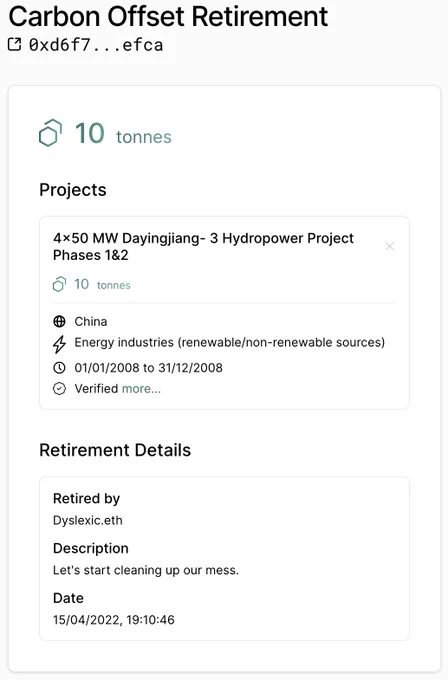Click the retirement date 15/04/2022, 19:10:46
The width and height of the screenshot is (448, 680).
(114, 620)
